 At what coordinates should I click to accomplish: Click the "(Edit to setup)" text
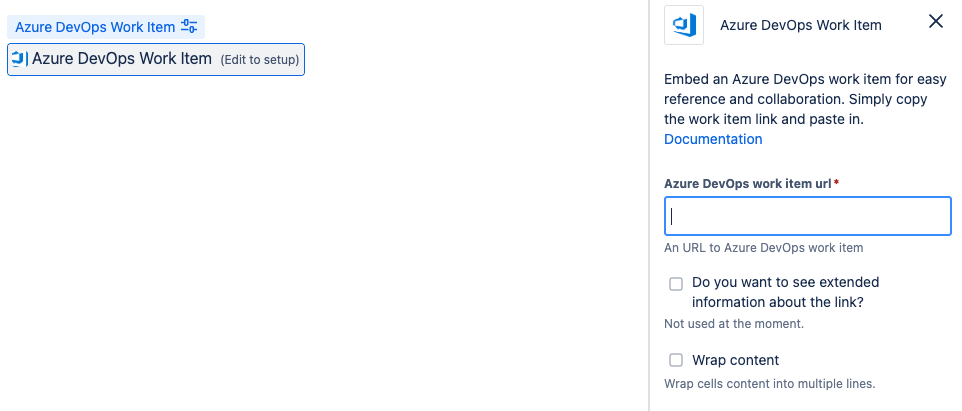(x=259, y=60)
